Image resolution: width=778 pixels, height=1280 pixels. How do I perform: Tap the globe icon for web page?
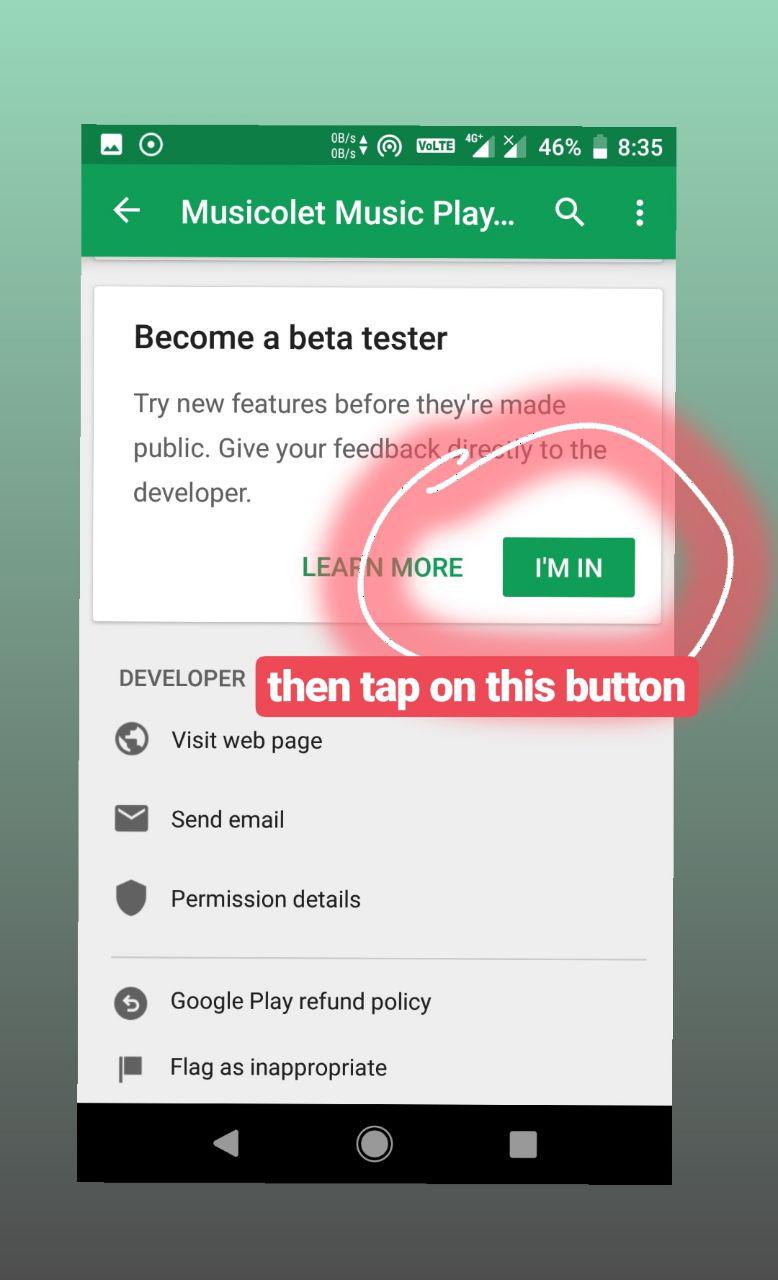[131, 739]
